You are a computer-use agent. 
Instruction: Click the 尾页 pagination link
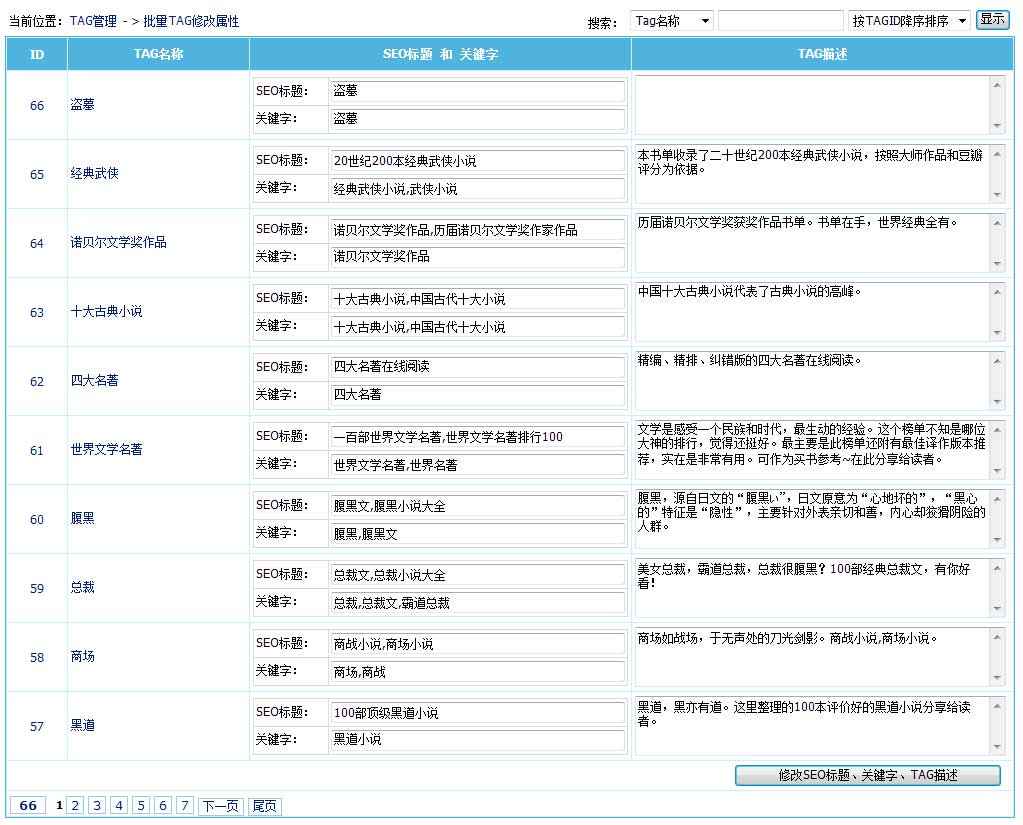[x=264, y=805]
